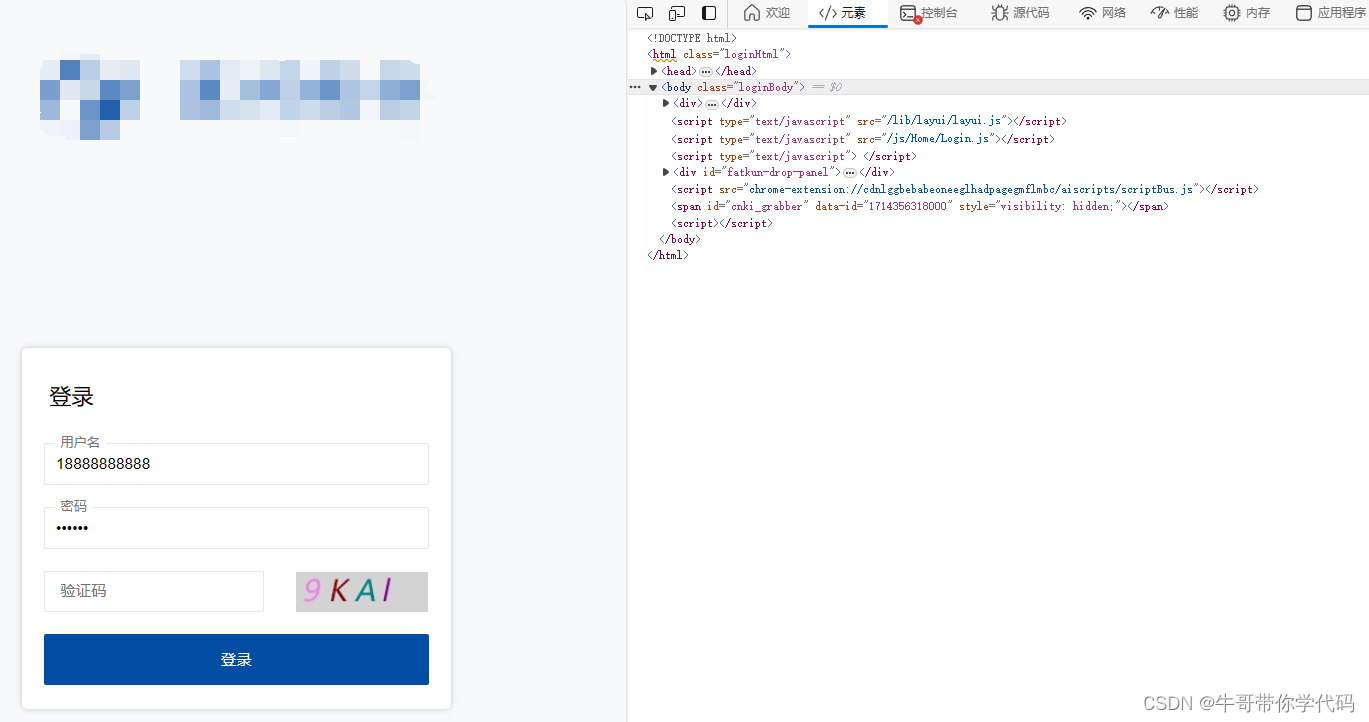Click the sidebar panel toggle icon in DevTools
Screen dimensions: 1369x722
[x=709, y=13]
